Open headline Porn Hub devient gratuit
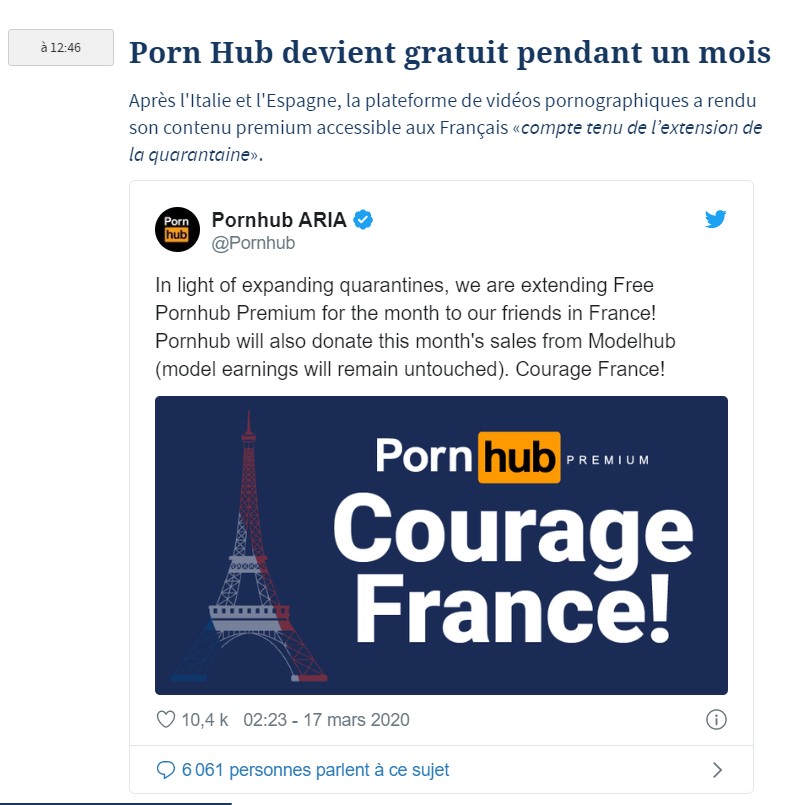The height and width of the screenshot is (805, 801). coord(449,53)
